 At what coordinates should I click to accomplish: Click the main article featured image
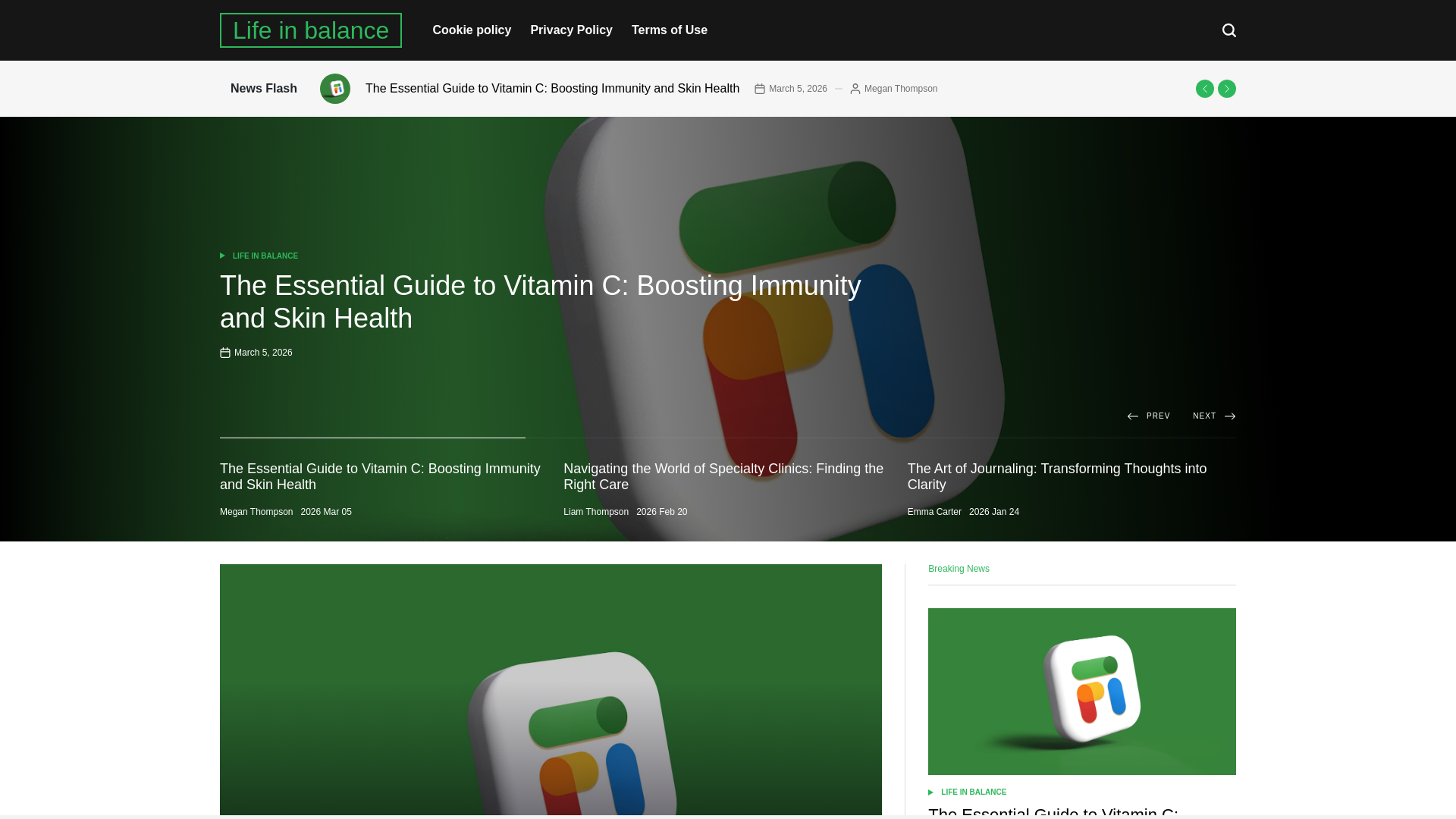point(551,689)
